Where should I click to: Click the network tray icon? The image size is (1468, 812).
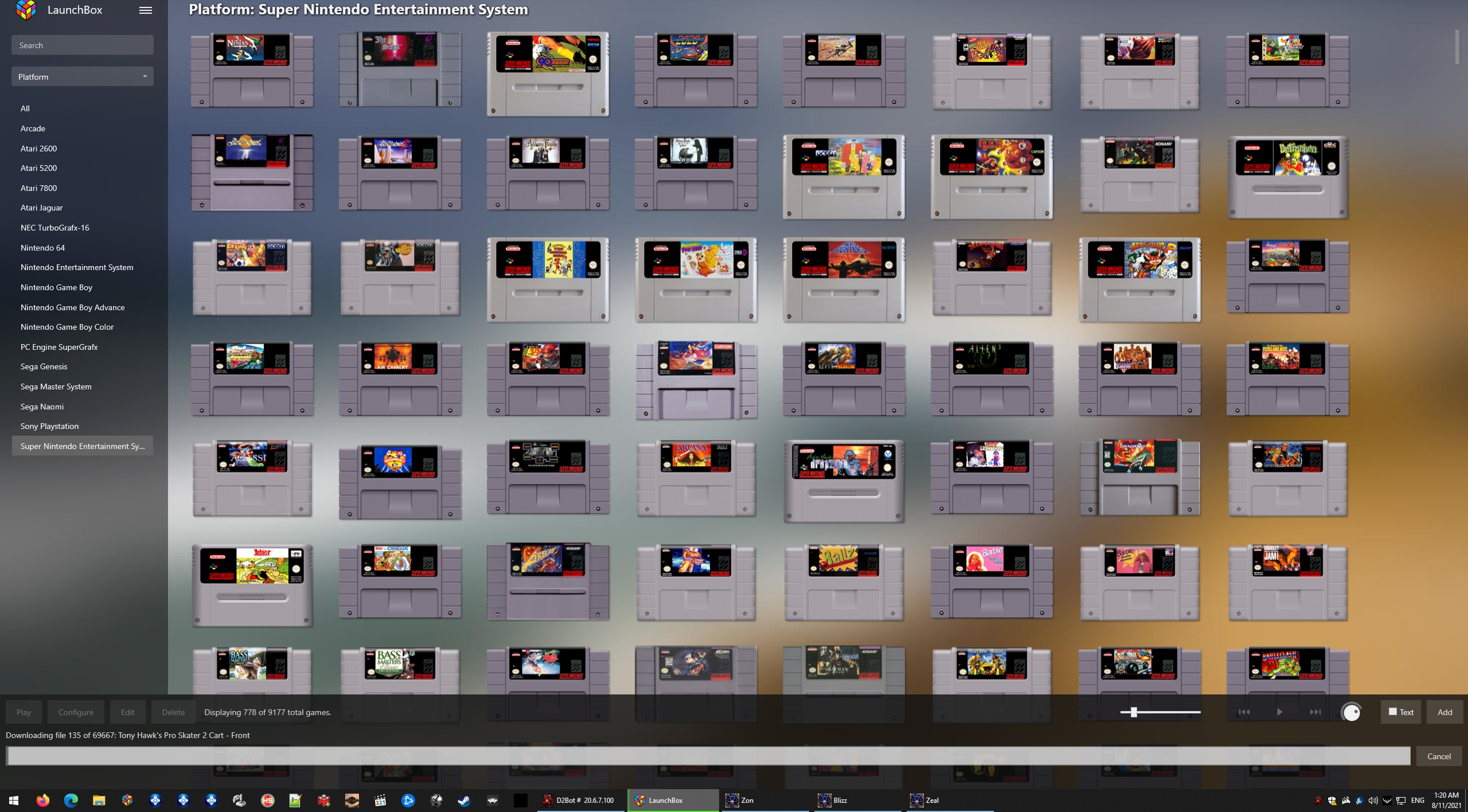(x=1400, y=800)
